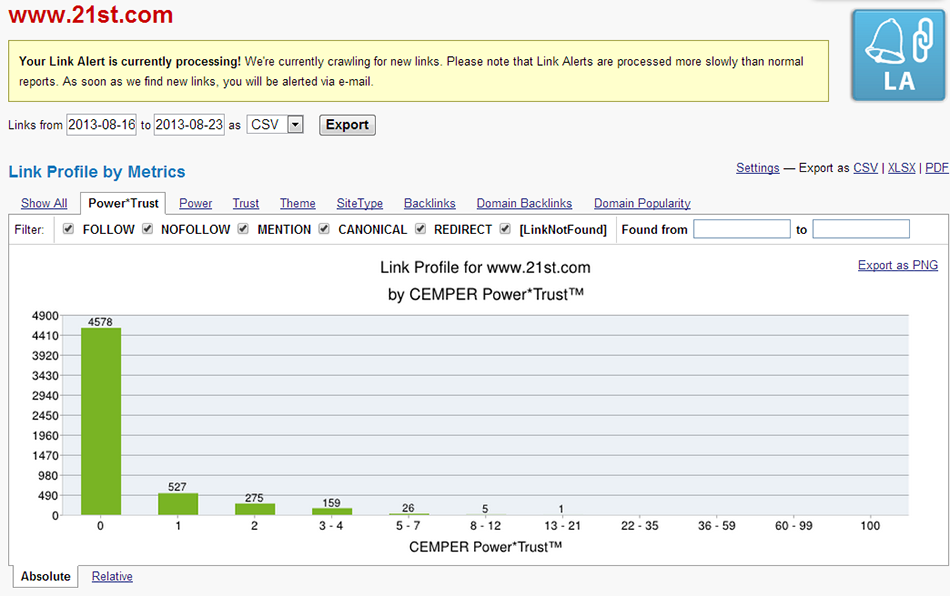Click the Link Profile by Metrics heading
The image size is (950, 596).
(97, 172)
